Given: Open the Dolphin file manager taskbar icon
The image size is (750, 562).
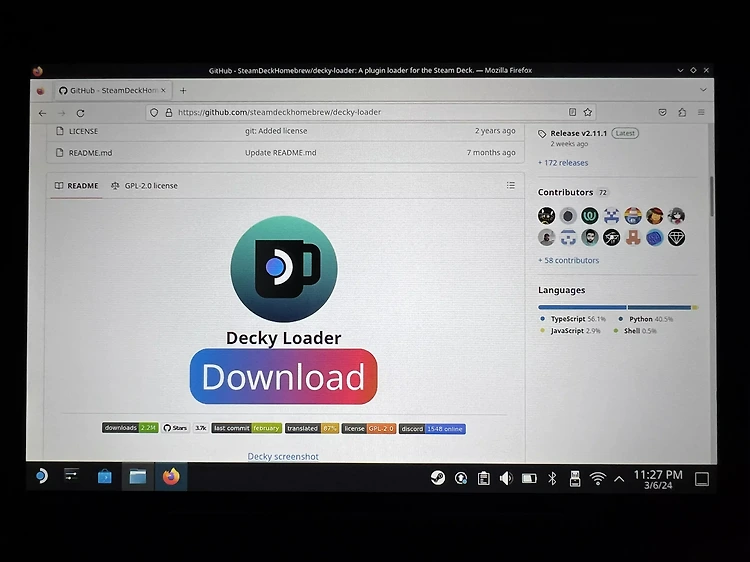Looking at the screenshot, I should click(138, 477).
